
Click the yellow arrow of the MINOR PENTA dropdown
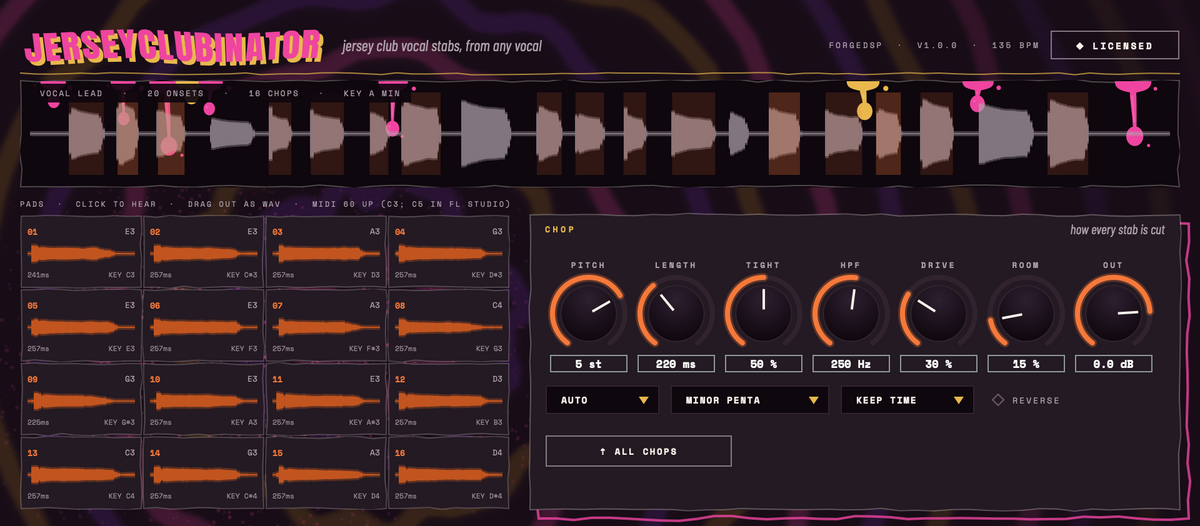coord(813,401)
